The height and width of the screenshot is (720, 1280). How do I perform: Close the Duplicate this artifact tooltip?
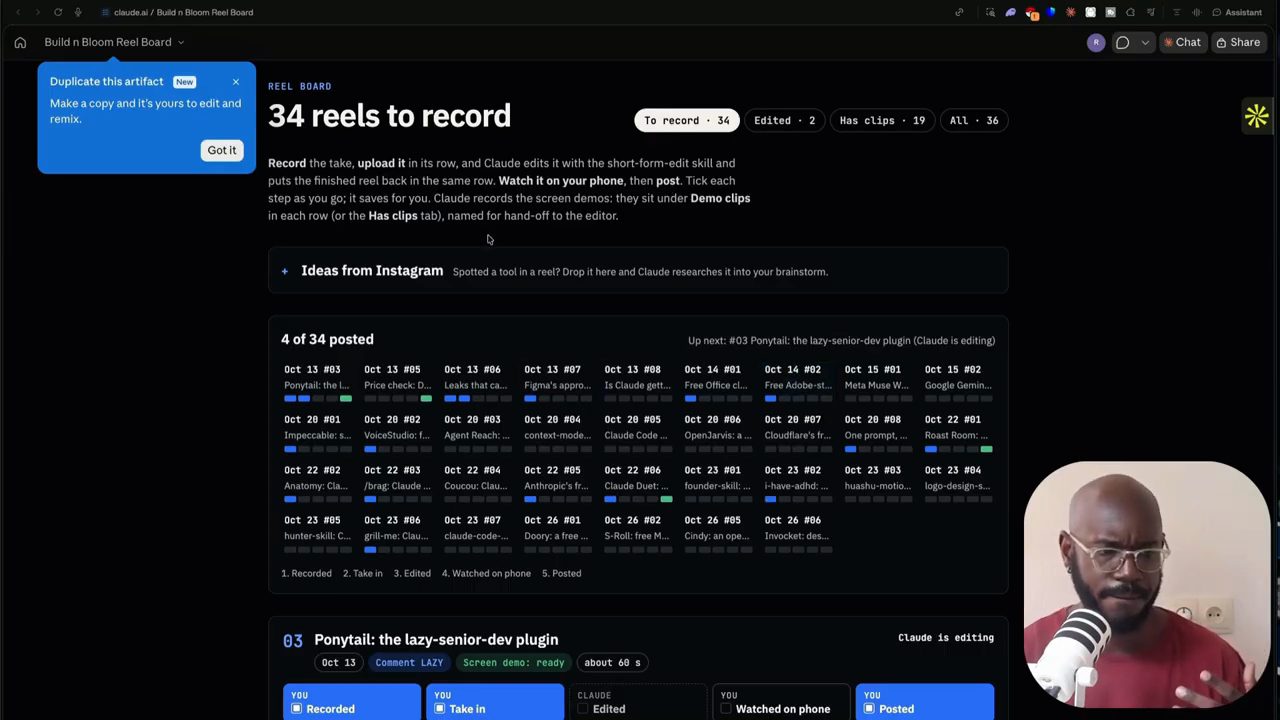click(x=236, y=82)
